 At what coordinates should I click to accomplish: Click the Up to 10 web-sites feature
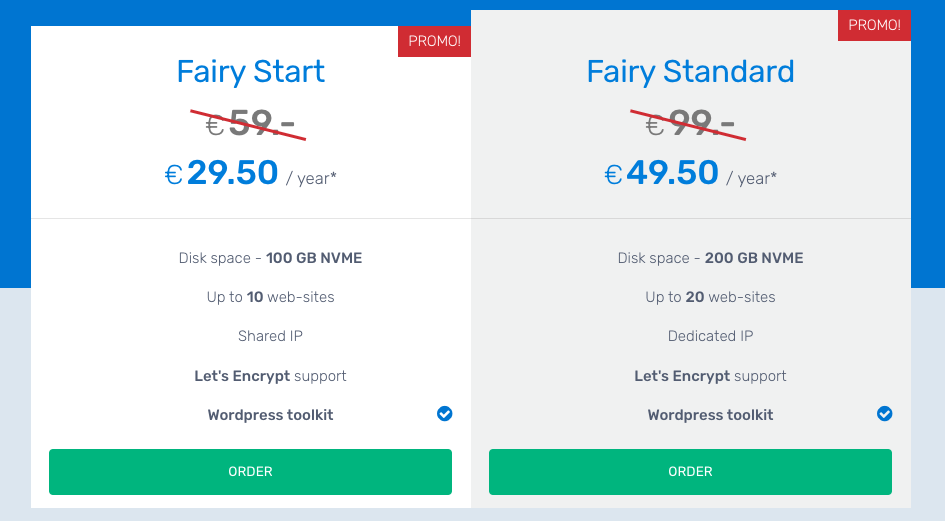tap(270, 297)
